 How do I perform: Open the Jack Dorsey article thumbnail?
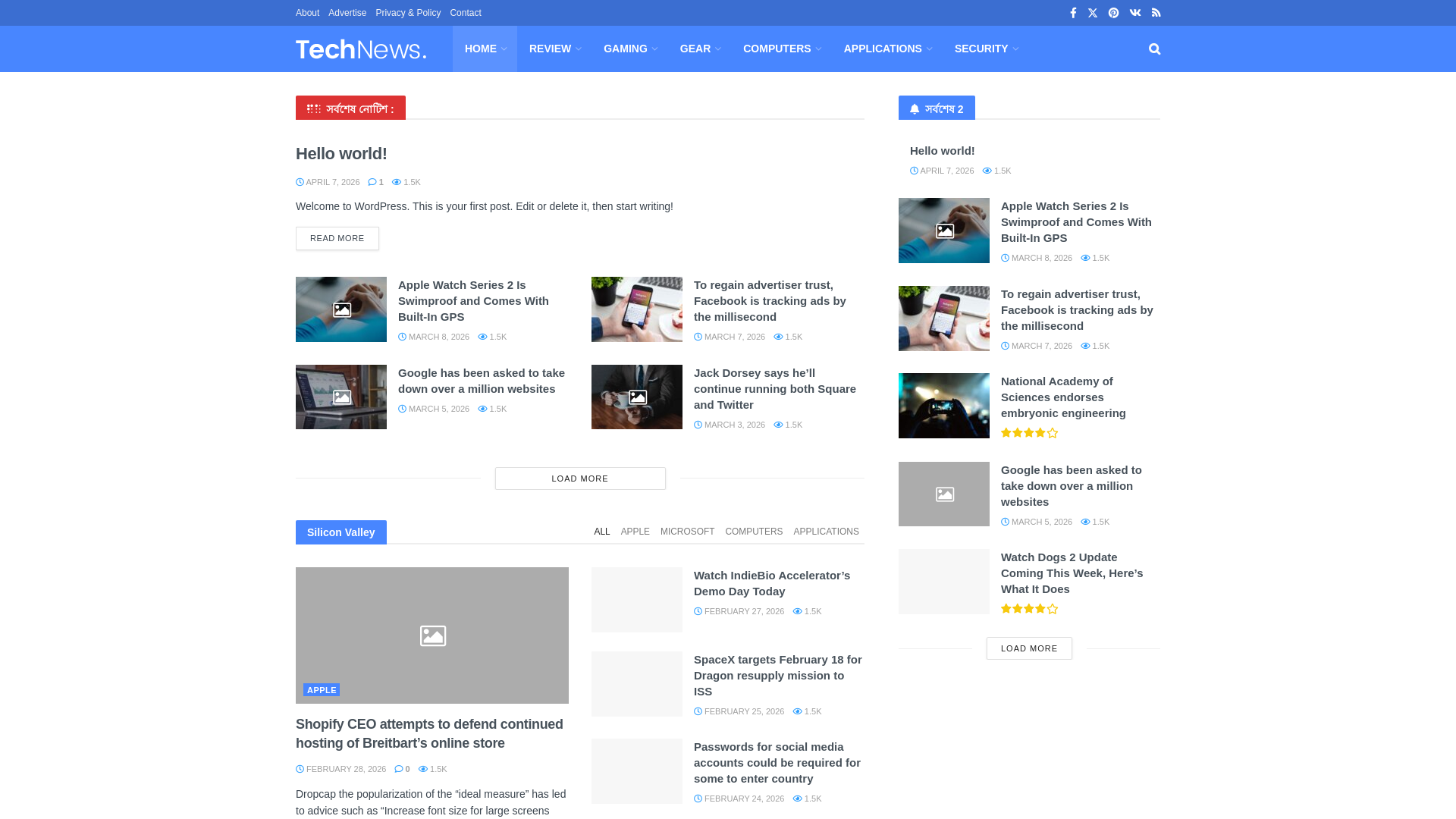pos(637,397)
